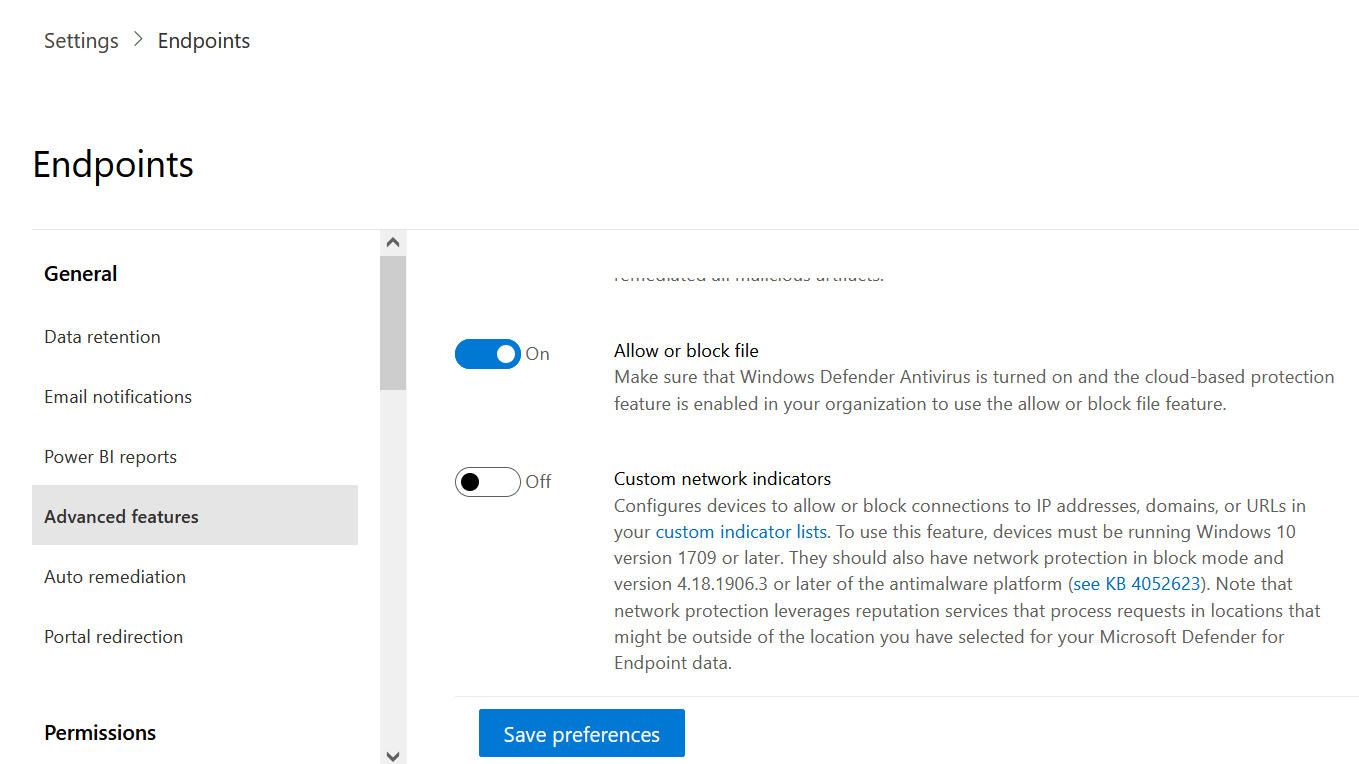Click Save preferences button

coord(582,733)
